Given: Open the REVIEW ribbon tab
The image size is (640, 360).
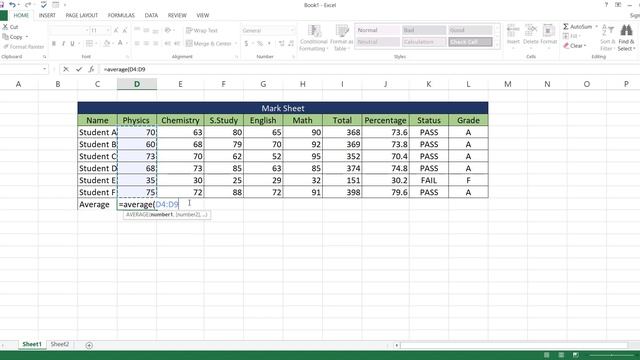Looking at the screenshot, I should tap(177, 15).
